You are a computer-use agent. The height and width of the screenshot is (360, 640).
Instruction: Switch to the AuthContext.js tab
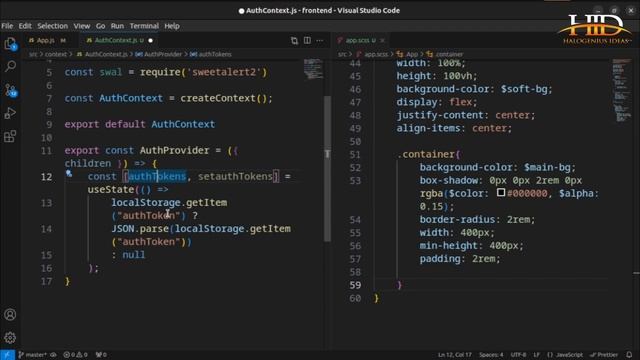pyautogui.click(x=116, y=40)
